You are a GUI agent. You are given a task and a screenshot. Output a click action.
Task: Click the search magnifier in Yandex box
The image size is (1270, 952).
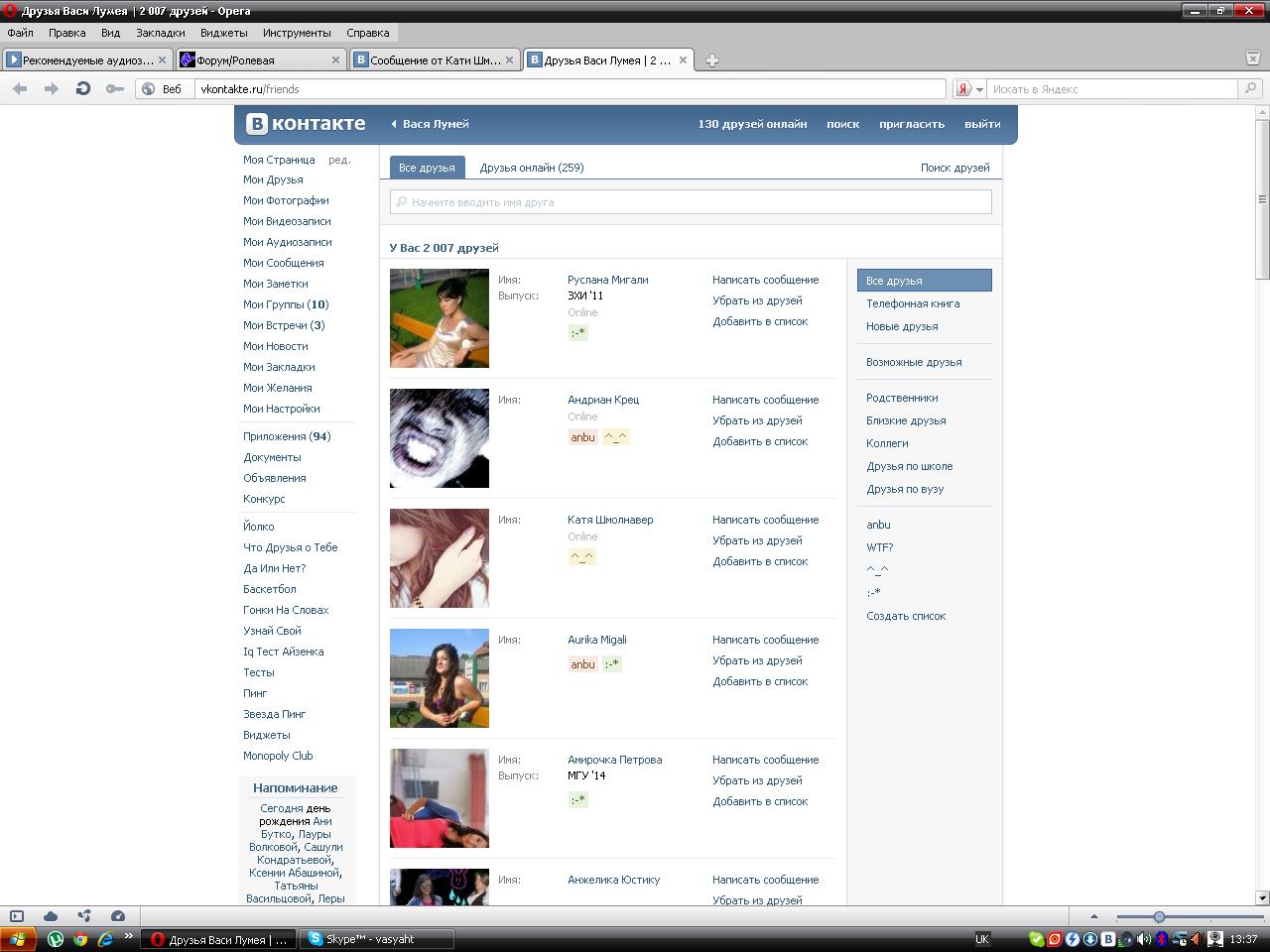tap(1250, 89)
